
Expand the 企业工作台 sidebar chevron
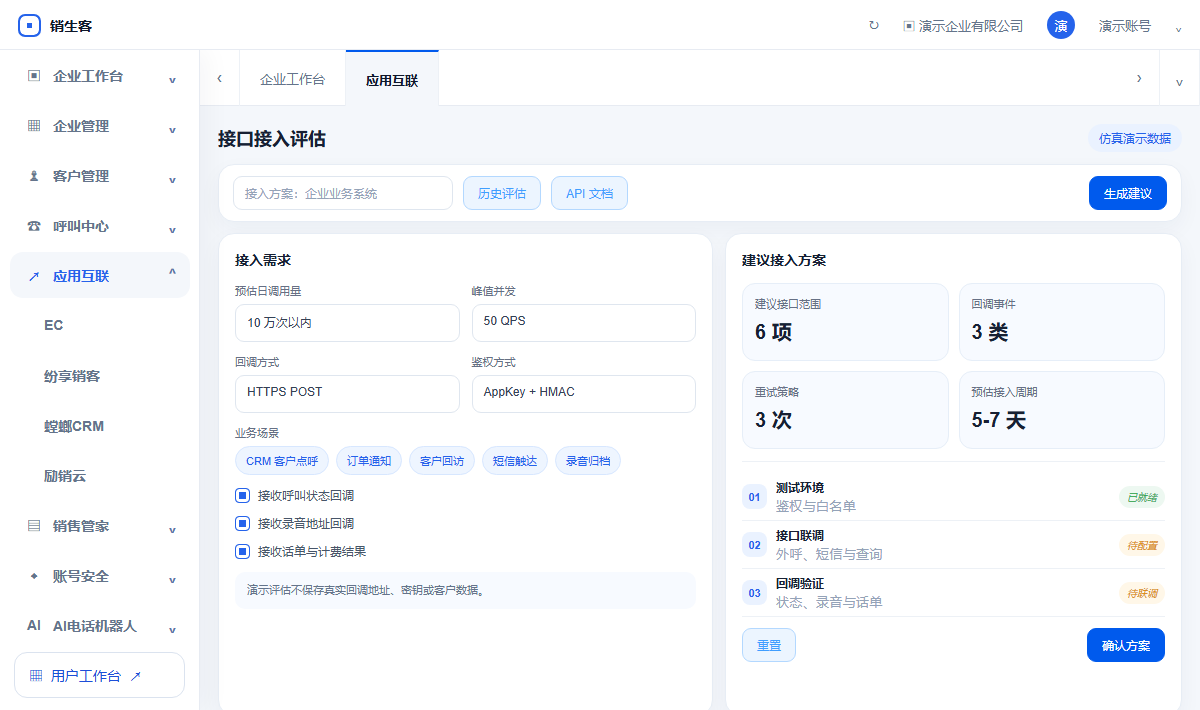pyautogui.click(x=172, y=80)
